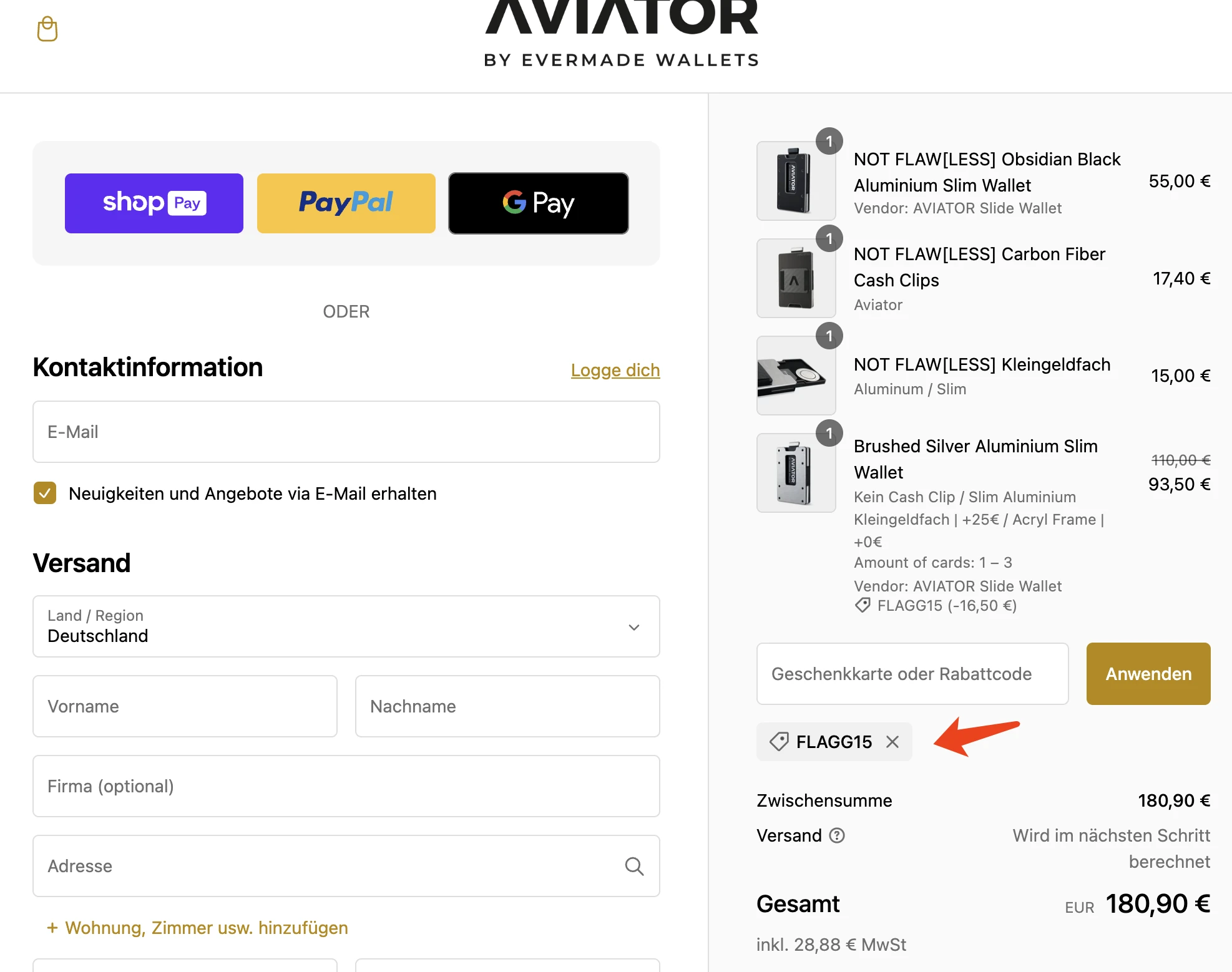Click the Vorname input field

click(x=185, y=706)
